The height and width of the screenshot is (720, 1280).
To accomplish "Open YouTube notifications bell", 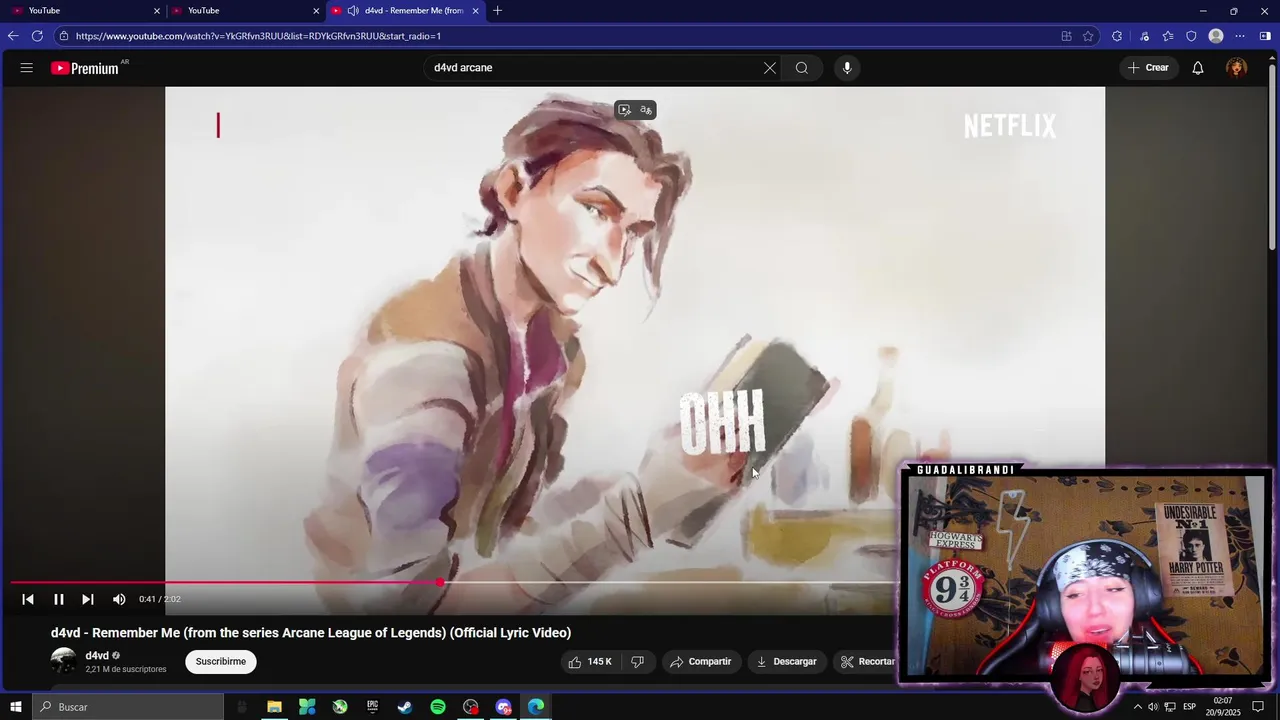I will pos(1197,68).
